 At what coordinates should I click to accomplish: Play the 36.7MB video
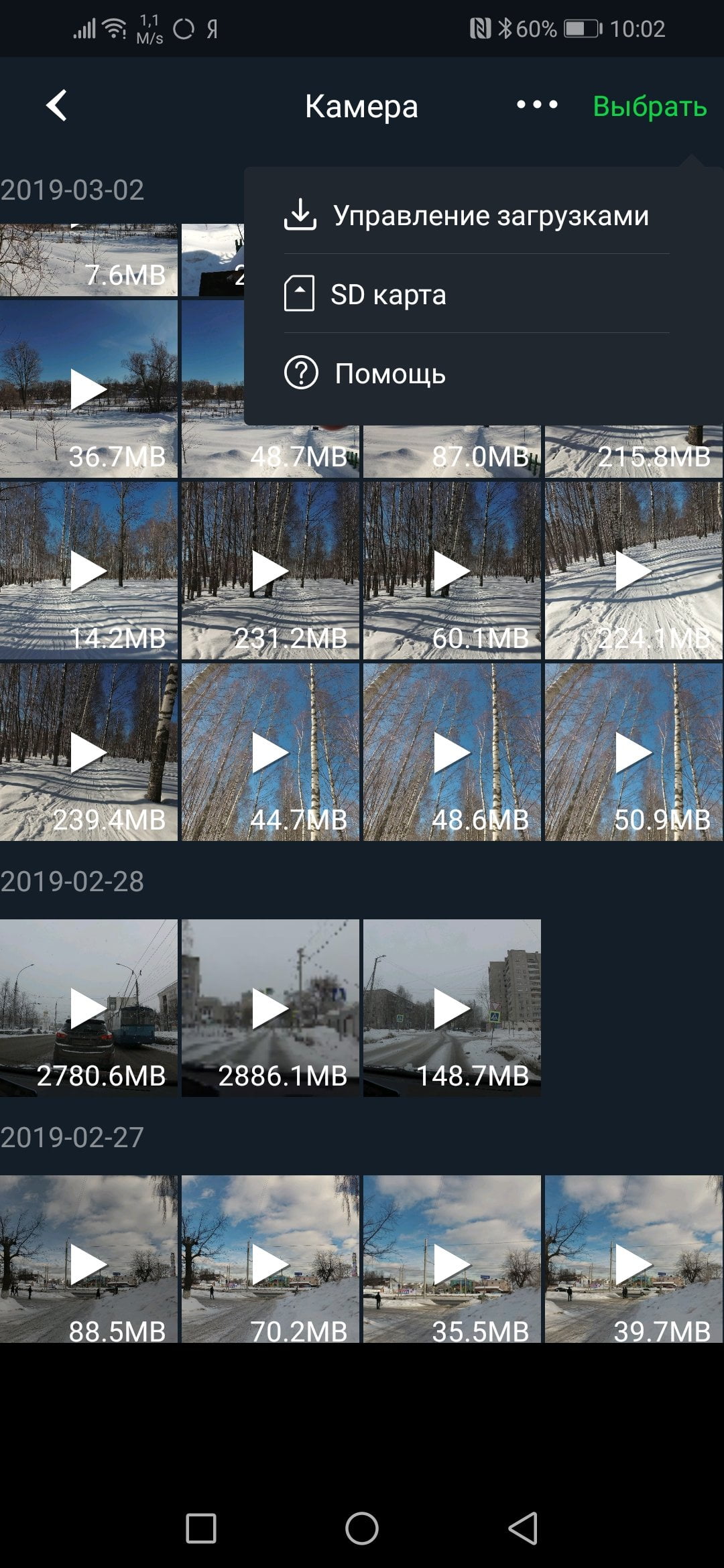[x=88, y=389]
